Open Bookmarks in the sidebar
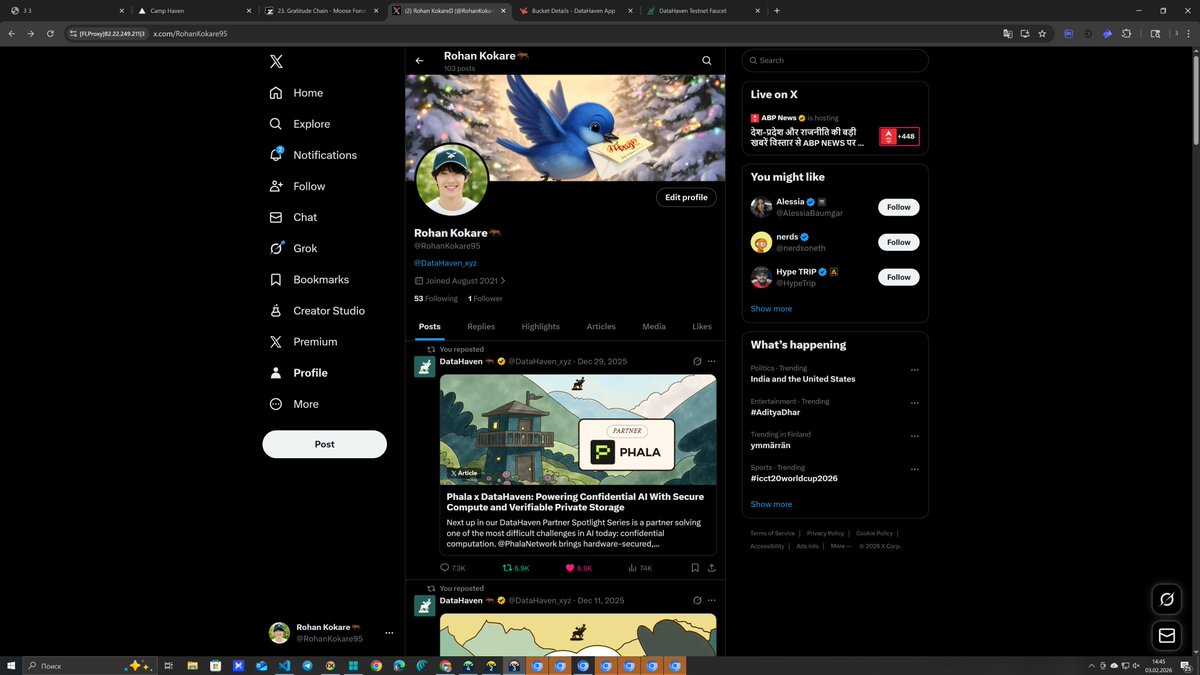The width and height of the screenshot is (1200, 675). (310, 280)
